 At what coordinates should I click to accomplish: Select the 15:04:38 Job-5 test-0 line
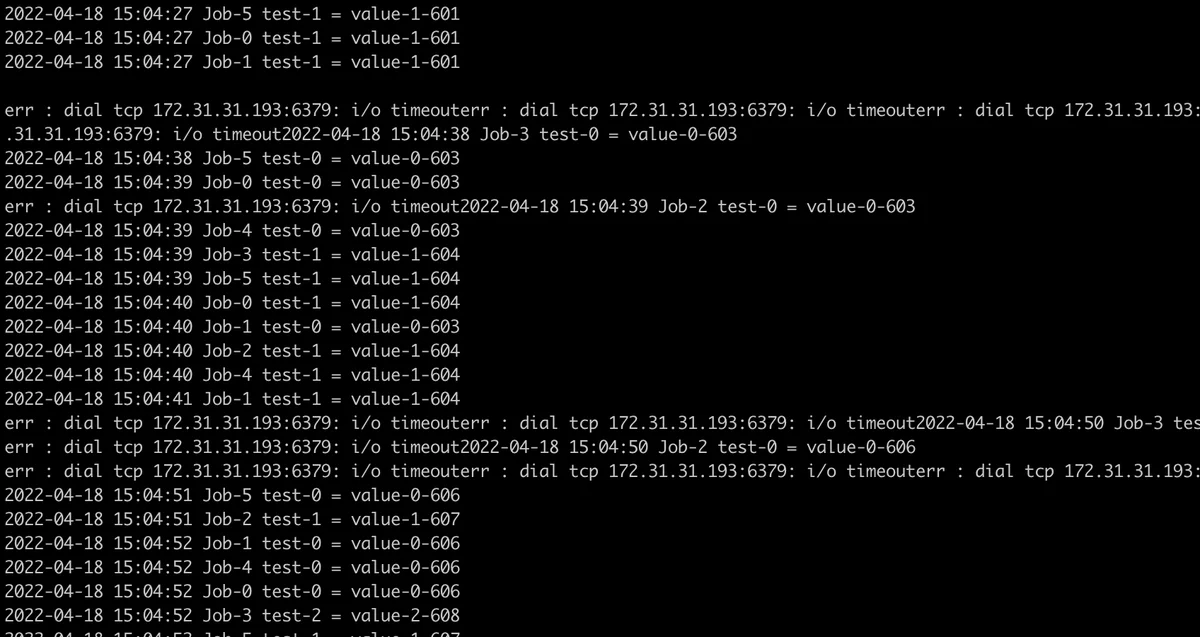tap(232, 158)
